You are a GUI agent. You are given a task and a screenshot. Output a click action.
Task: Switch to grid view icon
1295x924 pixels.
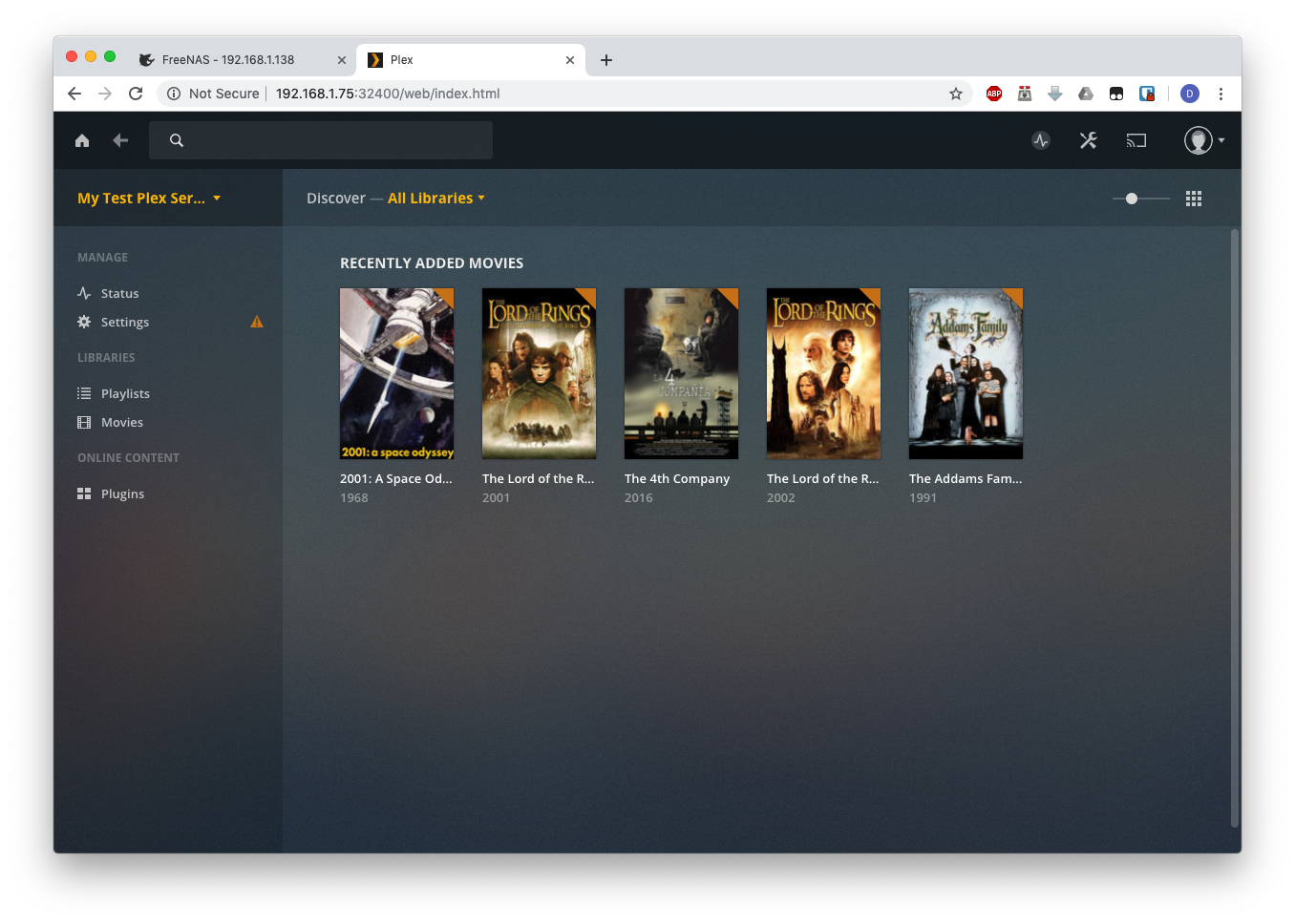pos(1194,199)
